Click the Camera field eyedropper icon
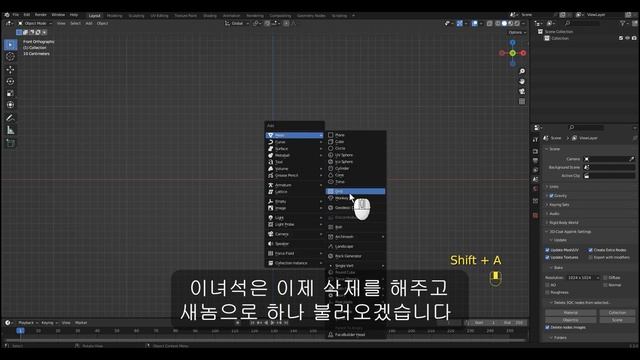This screenshot has width=640, height=360. click(x=631, y=159)
